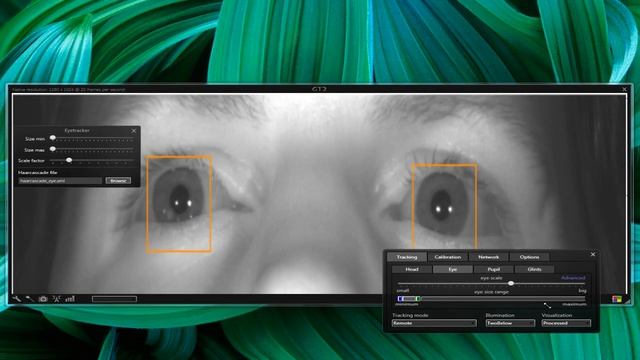Select the Glints sub-tab
This screenshot has width=640, height=360.
pos(534,269)
